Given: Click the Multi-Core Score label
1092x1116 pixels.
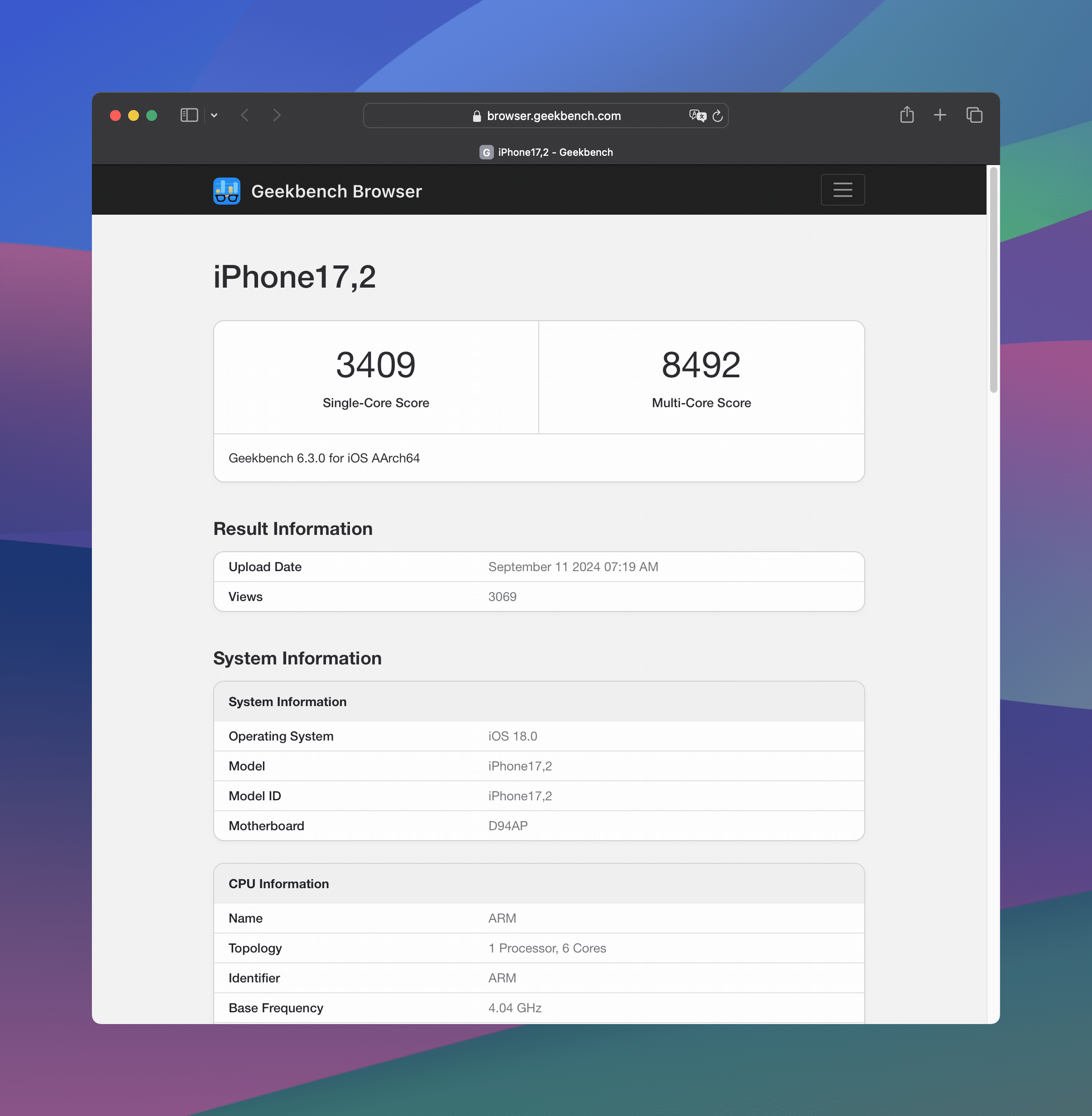Looking at the screenshot, I should tap(701, 403).
